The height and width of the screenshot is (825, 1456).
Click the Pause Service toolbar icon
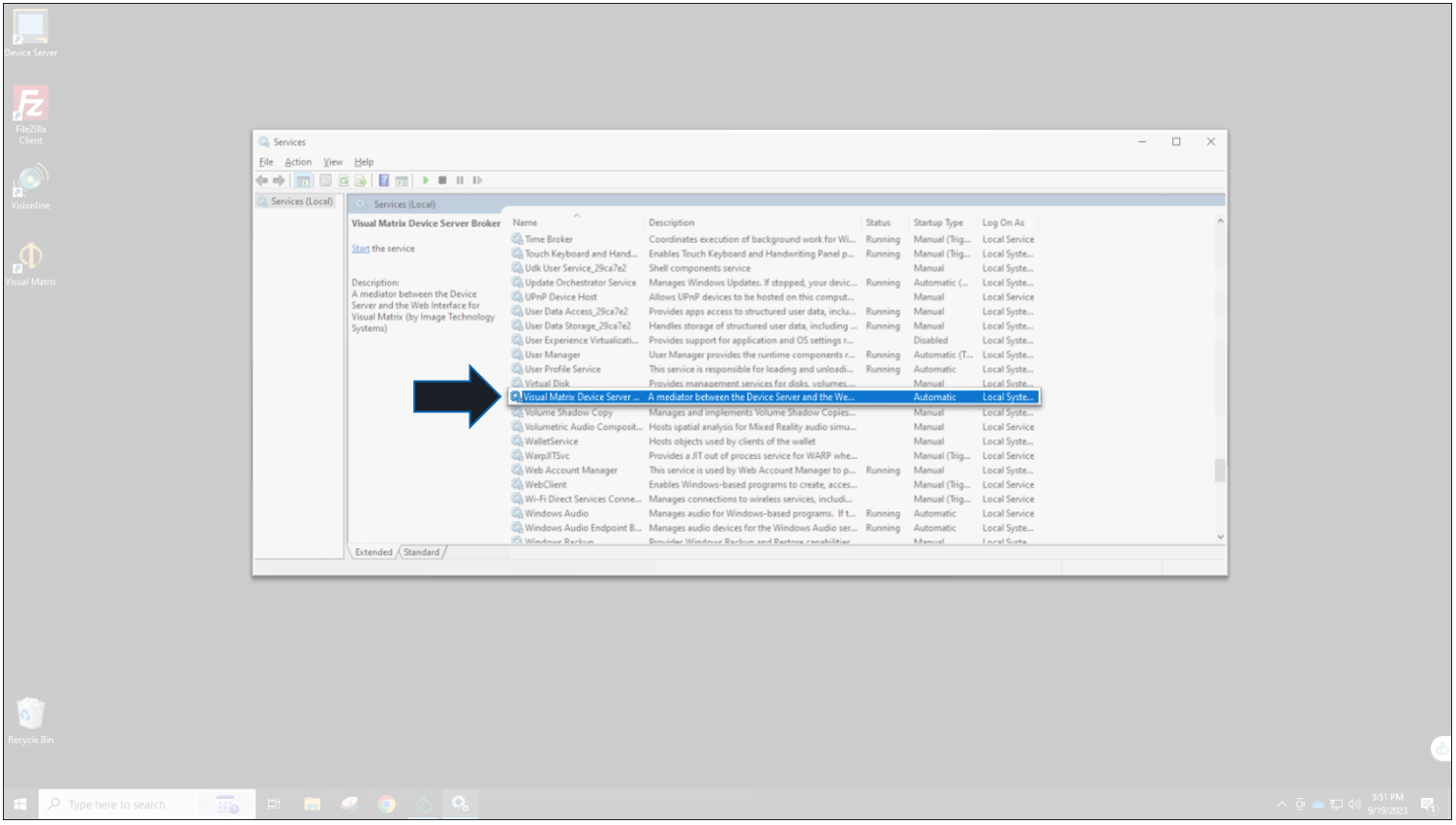coord(460,181)
